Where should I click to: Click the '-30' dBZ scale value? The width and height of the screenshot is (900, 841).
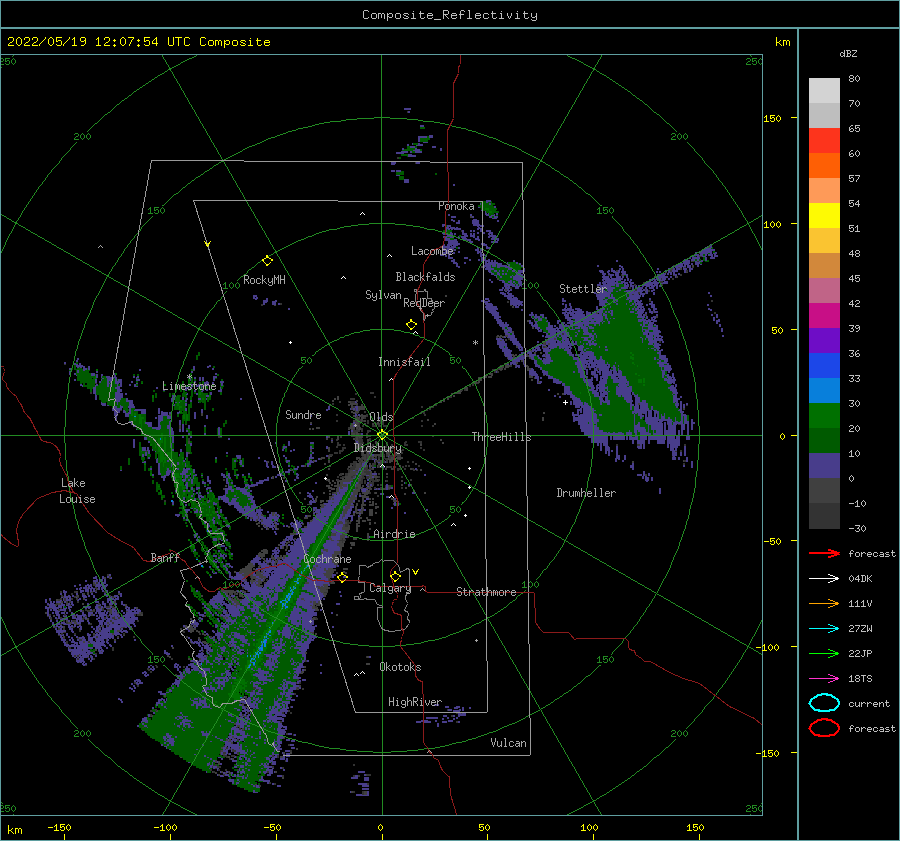click(x=858, y=528)
